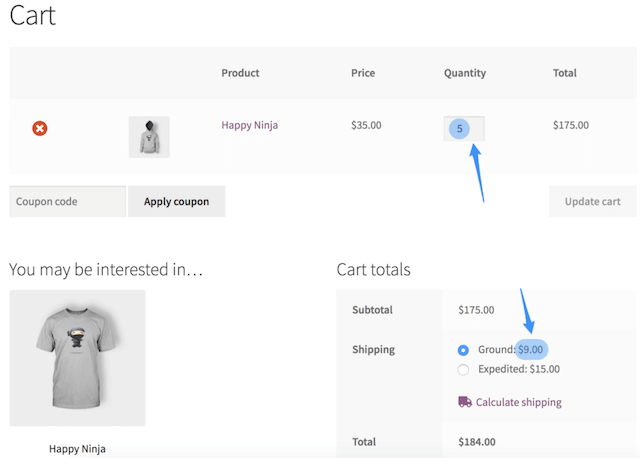This screenshot has width=640, height=458.
Task: Open the hoodie product thumbnail in cart row
Action: [x=149, y=137]
